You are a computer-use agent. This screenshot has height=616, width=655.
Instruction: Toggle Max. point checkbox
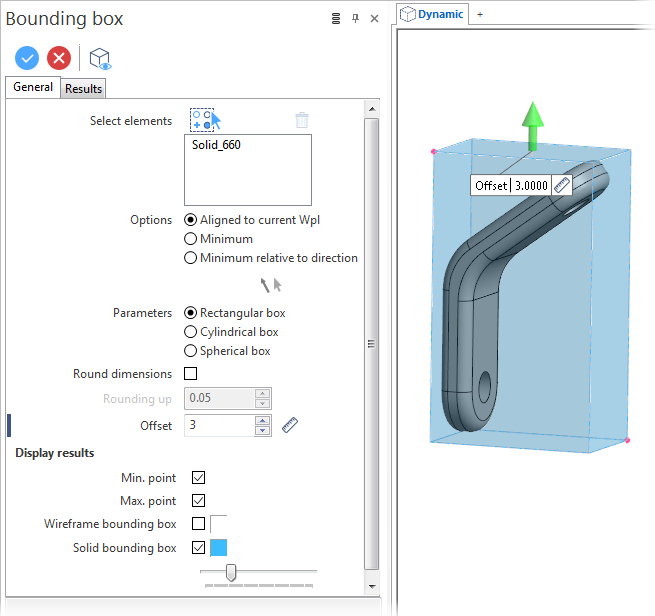click(x=198, y=500)
